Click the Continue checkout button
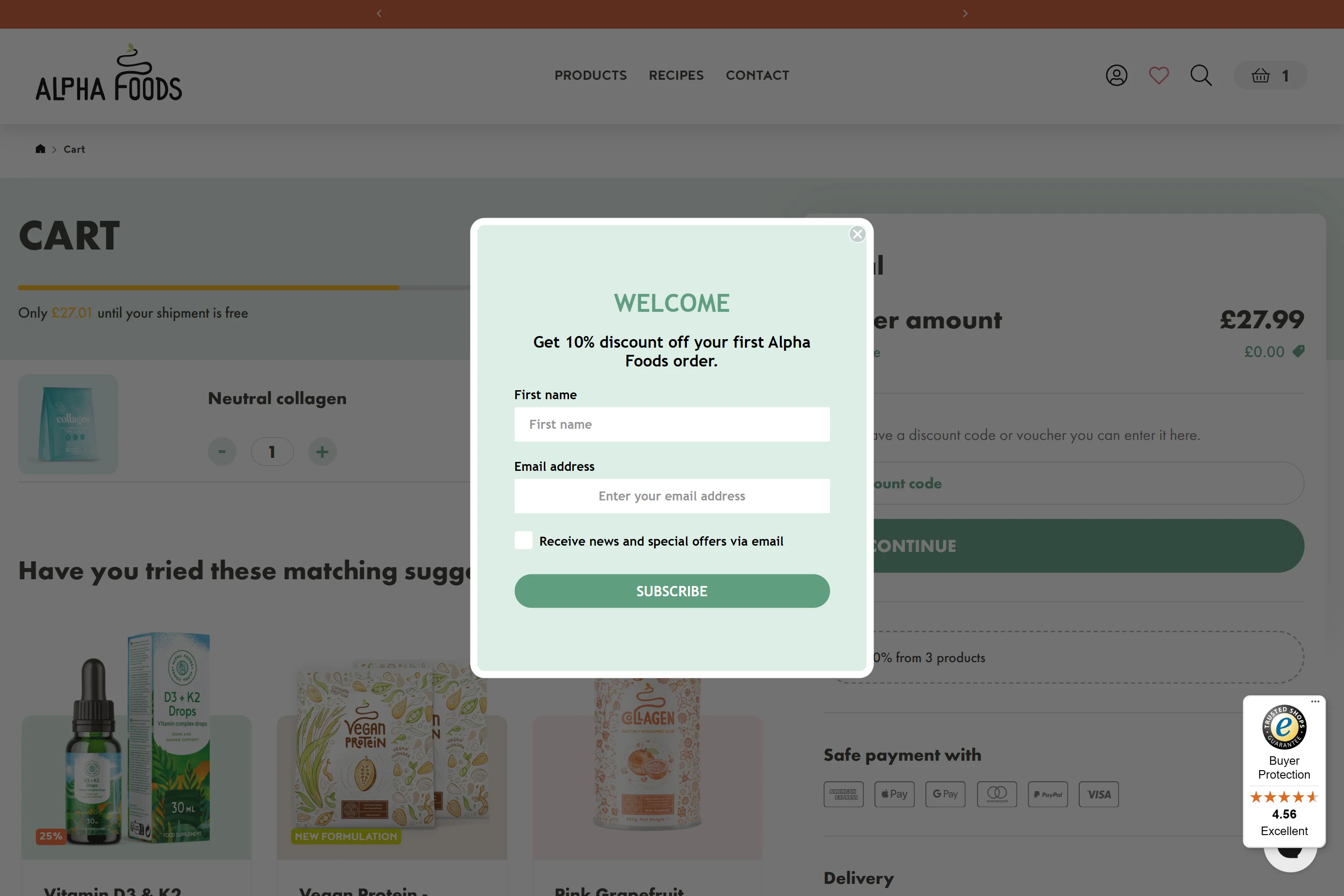Screen dimensions: 1344x896 (1086, 546)
